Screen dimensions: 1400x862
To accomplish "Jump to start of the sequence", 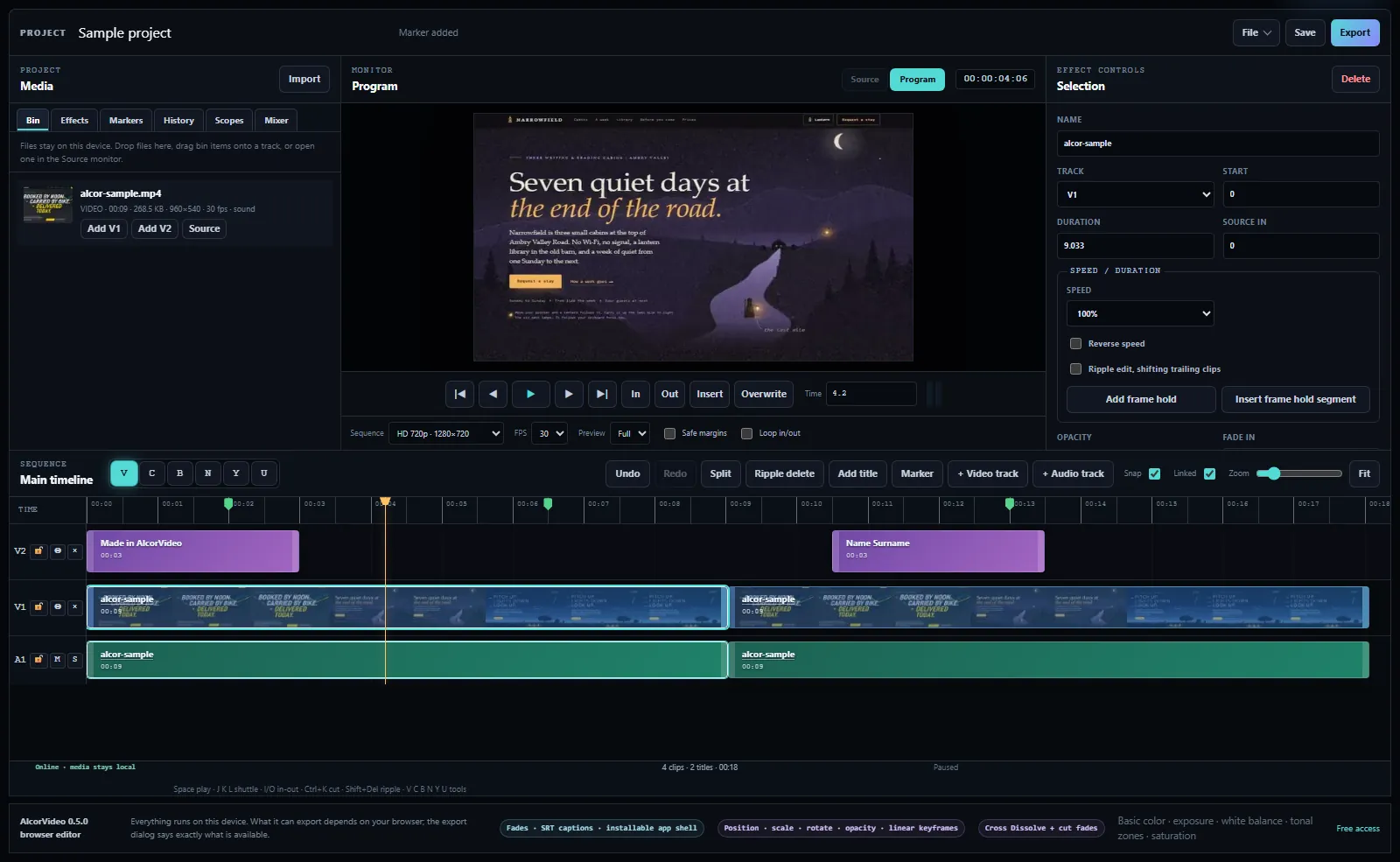I will 459,394.
